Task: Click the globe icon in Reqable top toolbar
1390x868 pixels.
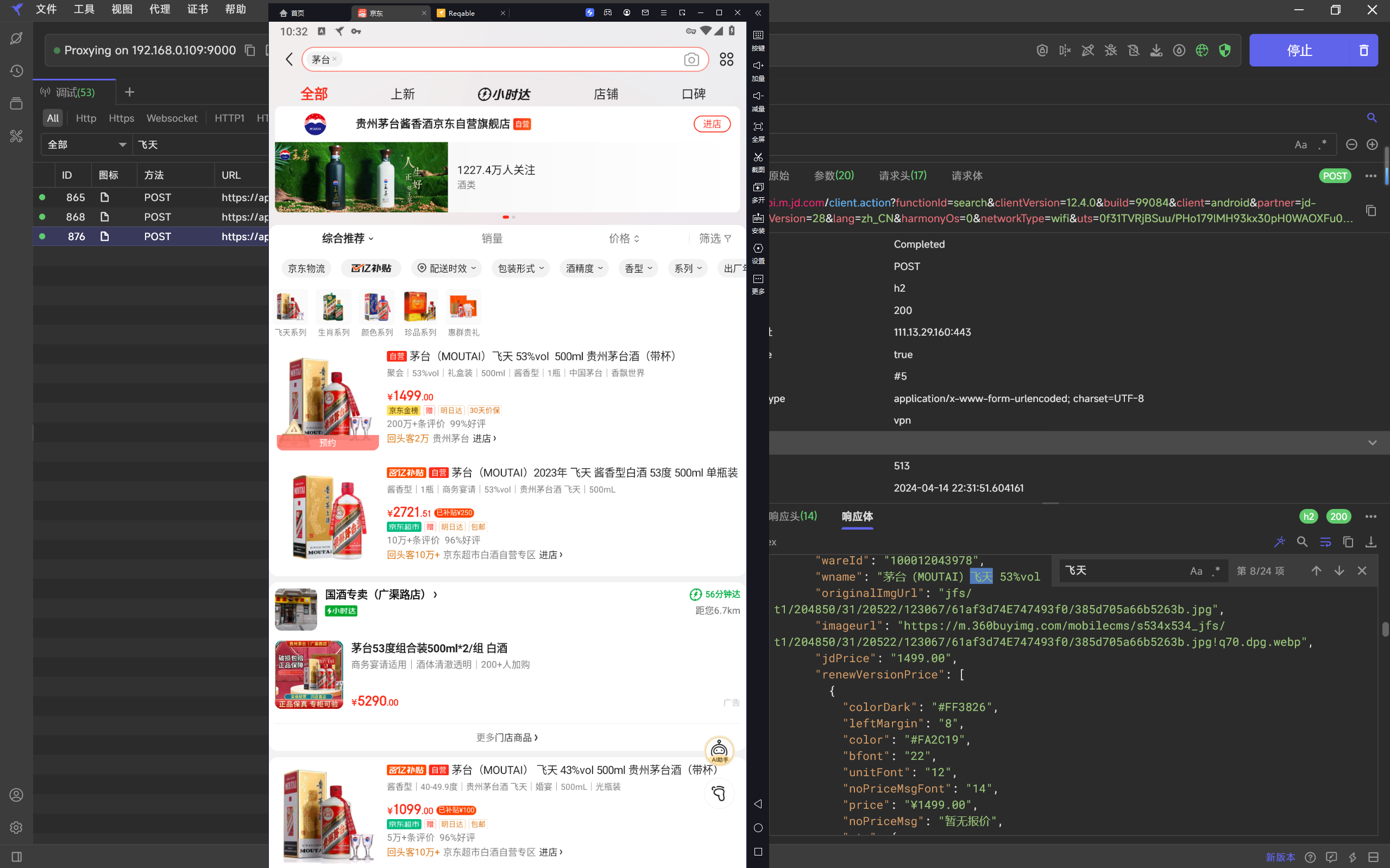Action: (x=1202, y=51)
